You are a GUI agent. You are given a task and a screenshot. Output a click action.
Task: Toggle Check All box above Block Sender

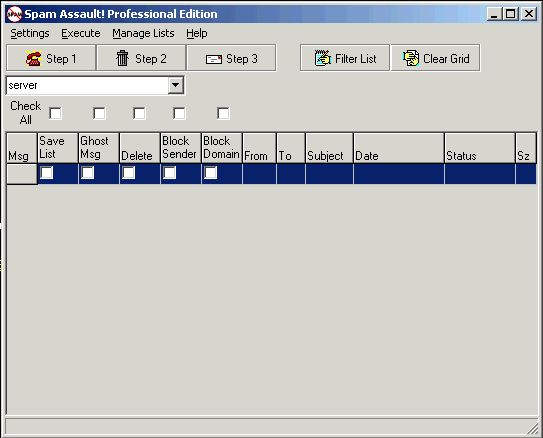coord(179,113)
